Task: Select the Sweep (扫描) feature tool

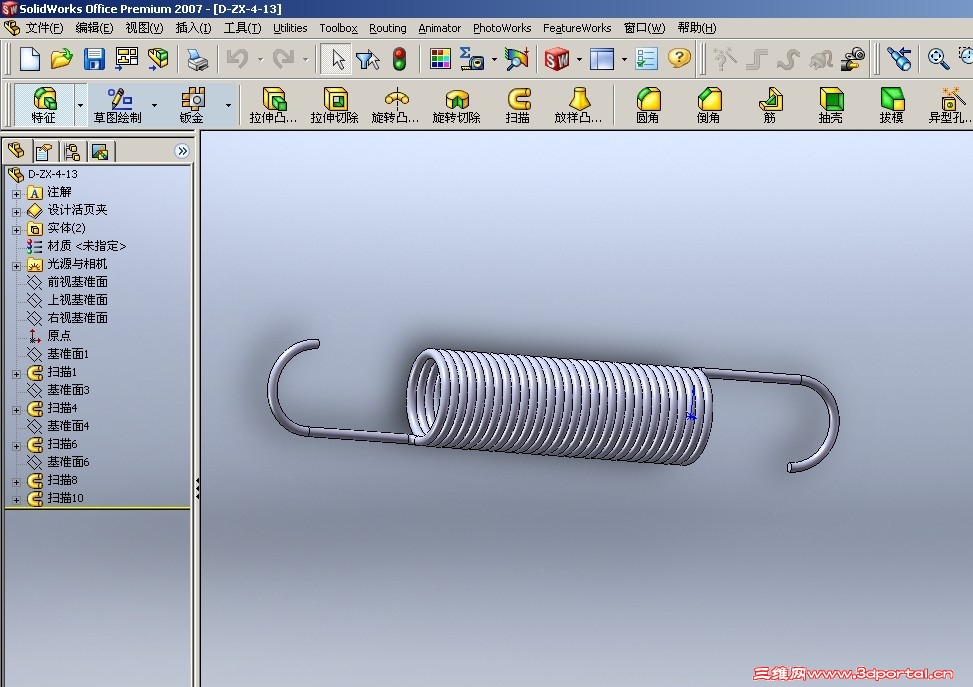Action: 518,106
